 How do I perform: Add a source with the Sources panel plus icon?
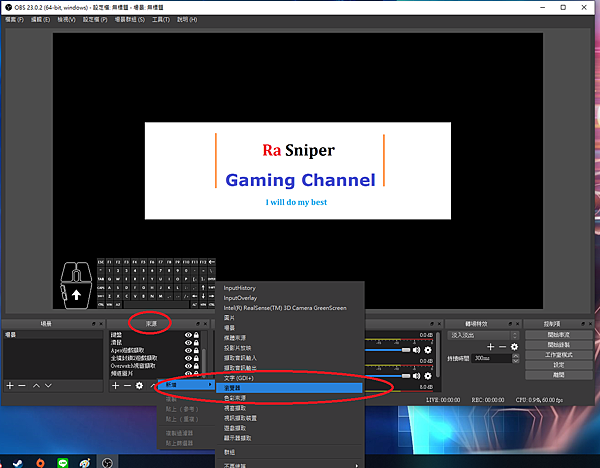coord(116,385)
